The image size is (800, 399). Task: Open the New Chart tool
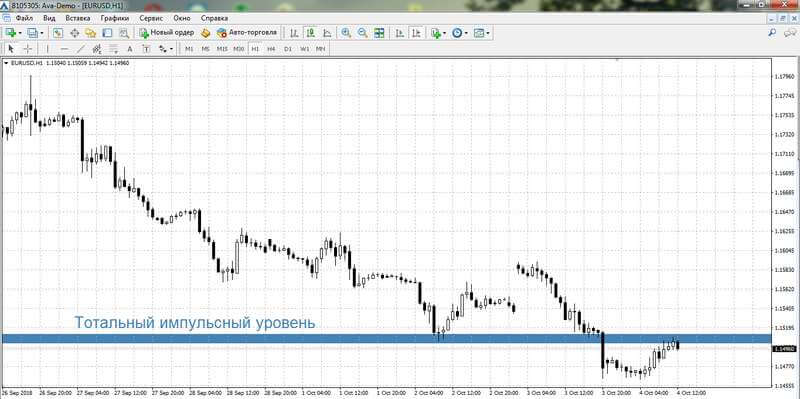click(x=10, y=33)
